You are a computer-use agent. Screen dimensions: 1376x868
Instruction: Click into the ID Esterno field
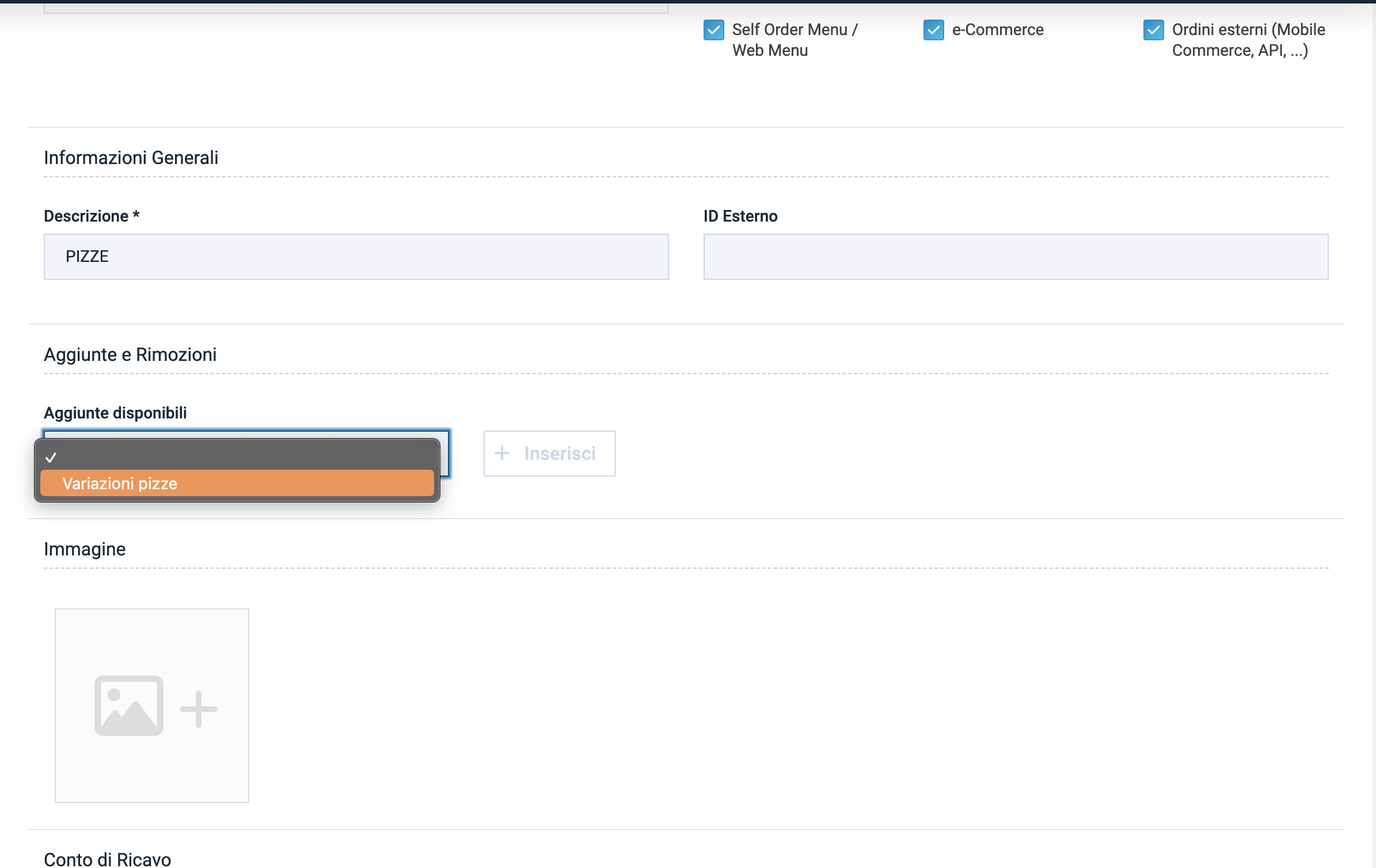click(x=1015, y=257)
